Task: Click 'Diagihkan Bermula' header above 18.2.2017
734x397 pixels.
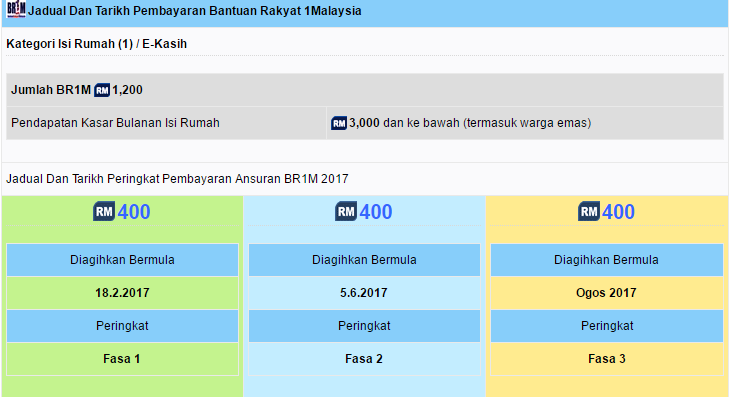Action: point(123,260)
